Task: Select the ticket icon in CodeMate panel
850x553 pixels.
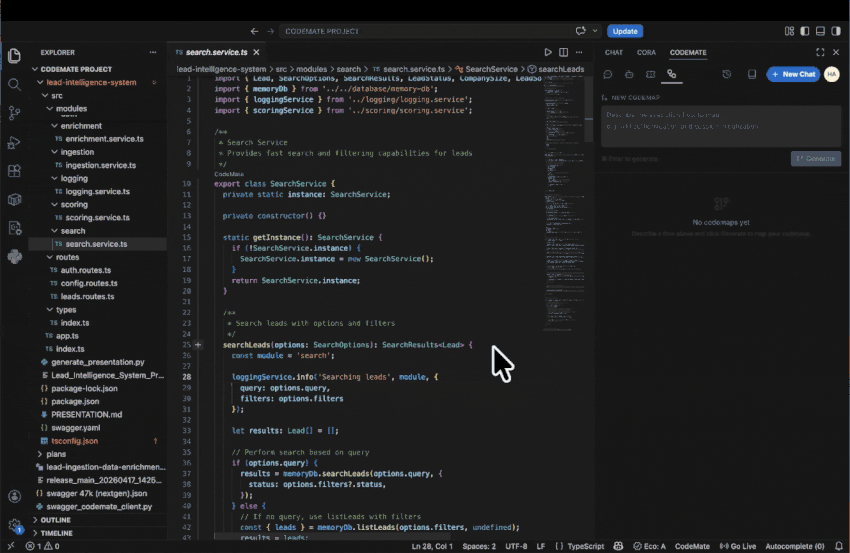Action: pos(651,74)
